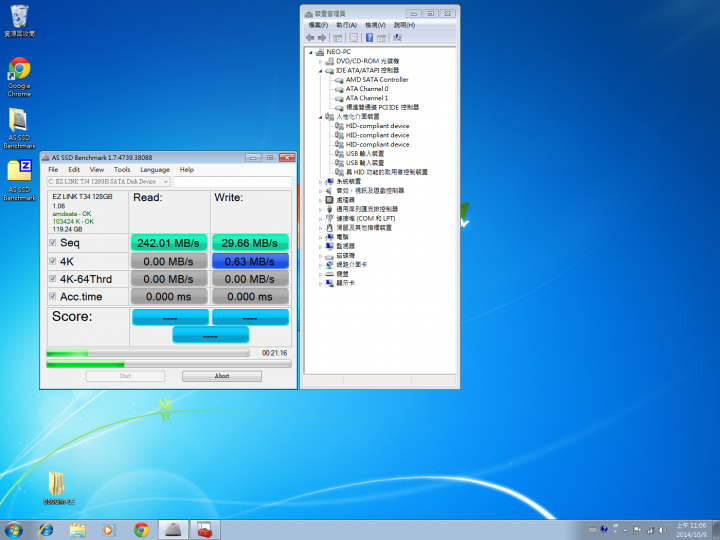The image size is (720, 540).
Task: Click the empty text field beside drive selector
Action: [232, 182]
